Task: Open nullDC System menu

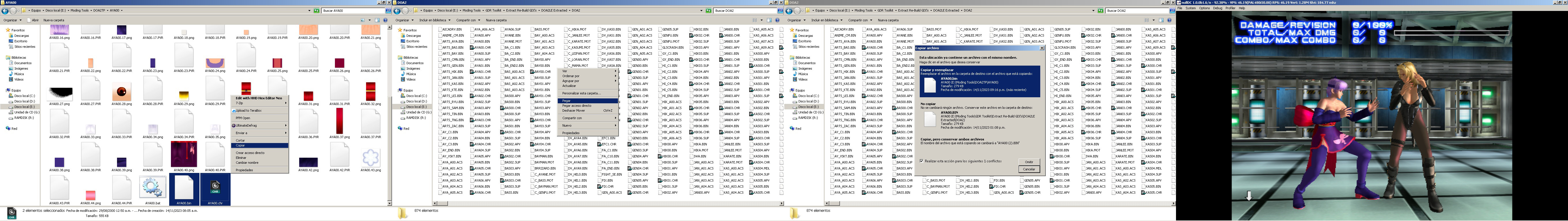Action: coord(1191,8)
